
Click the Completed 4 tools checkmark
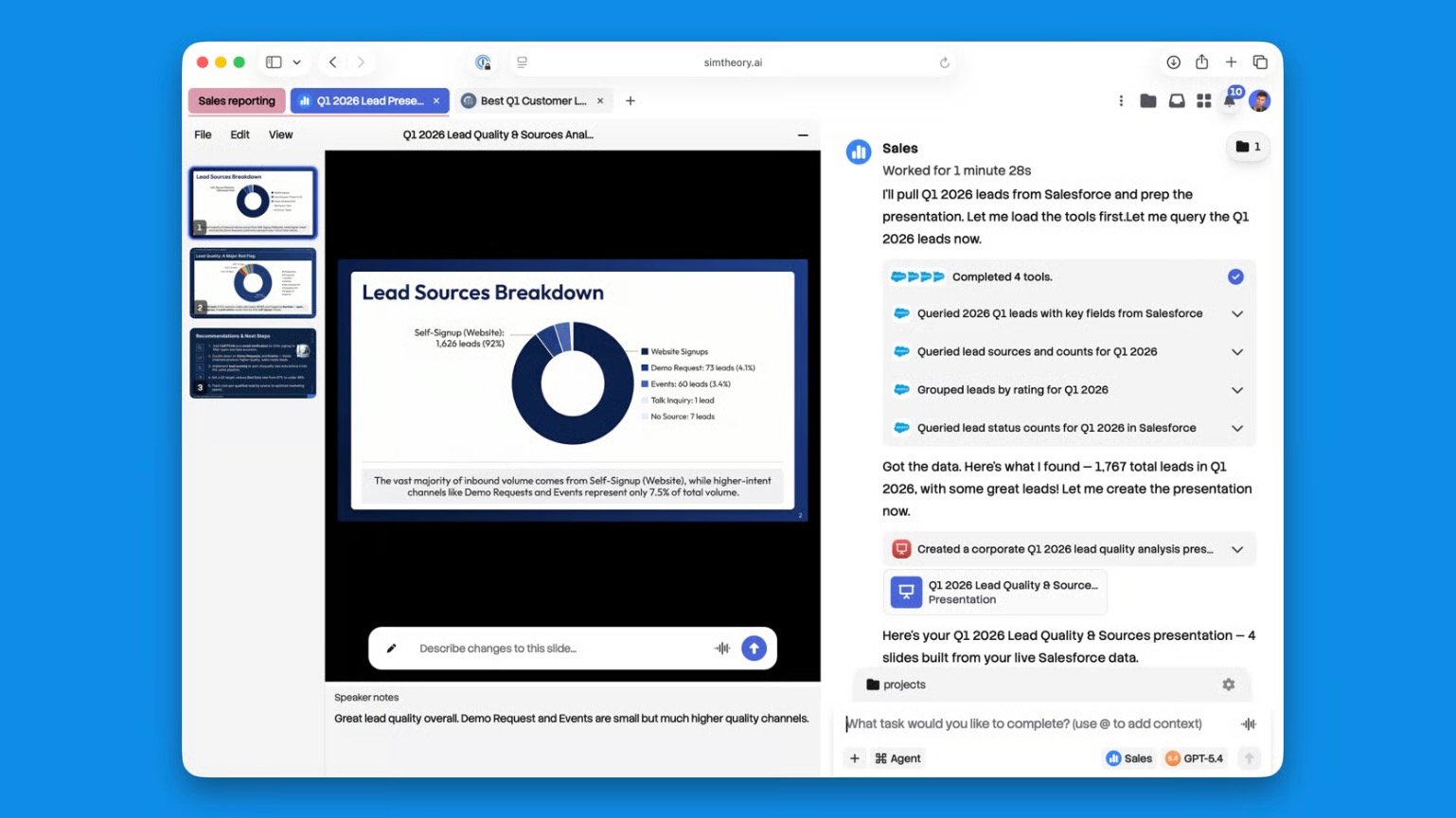tap(1235, 276)
